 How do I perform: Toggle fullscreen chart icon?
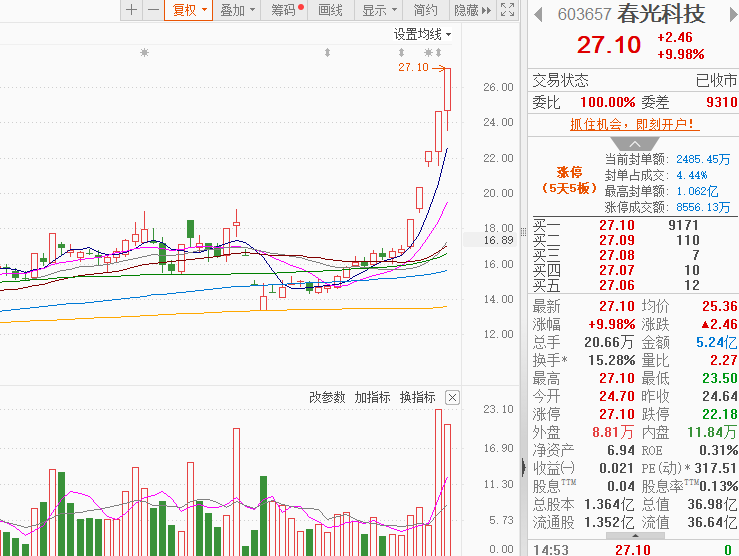click(508, 10)
